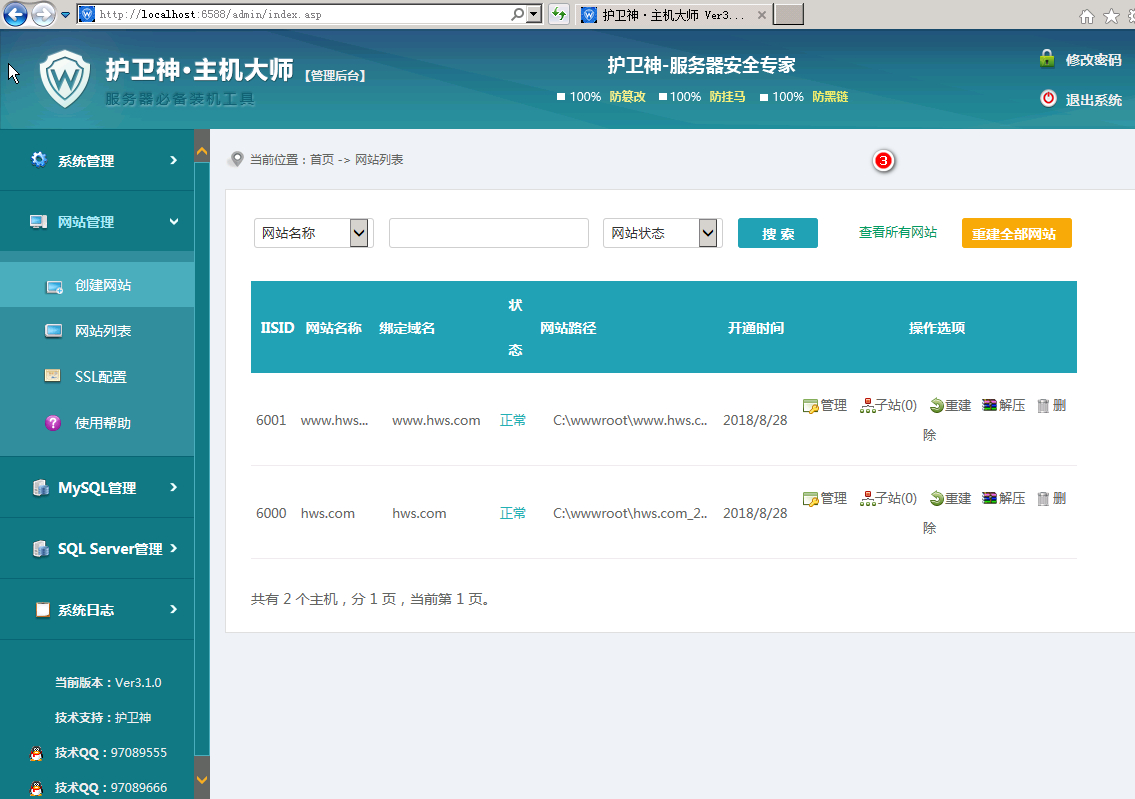Click the 管理 icon for www.hws.com row
This screenshot has height=799, width=1135.
[x=811, y=406]
